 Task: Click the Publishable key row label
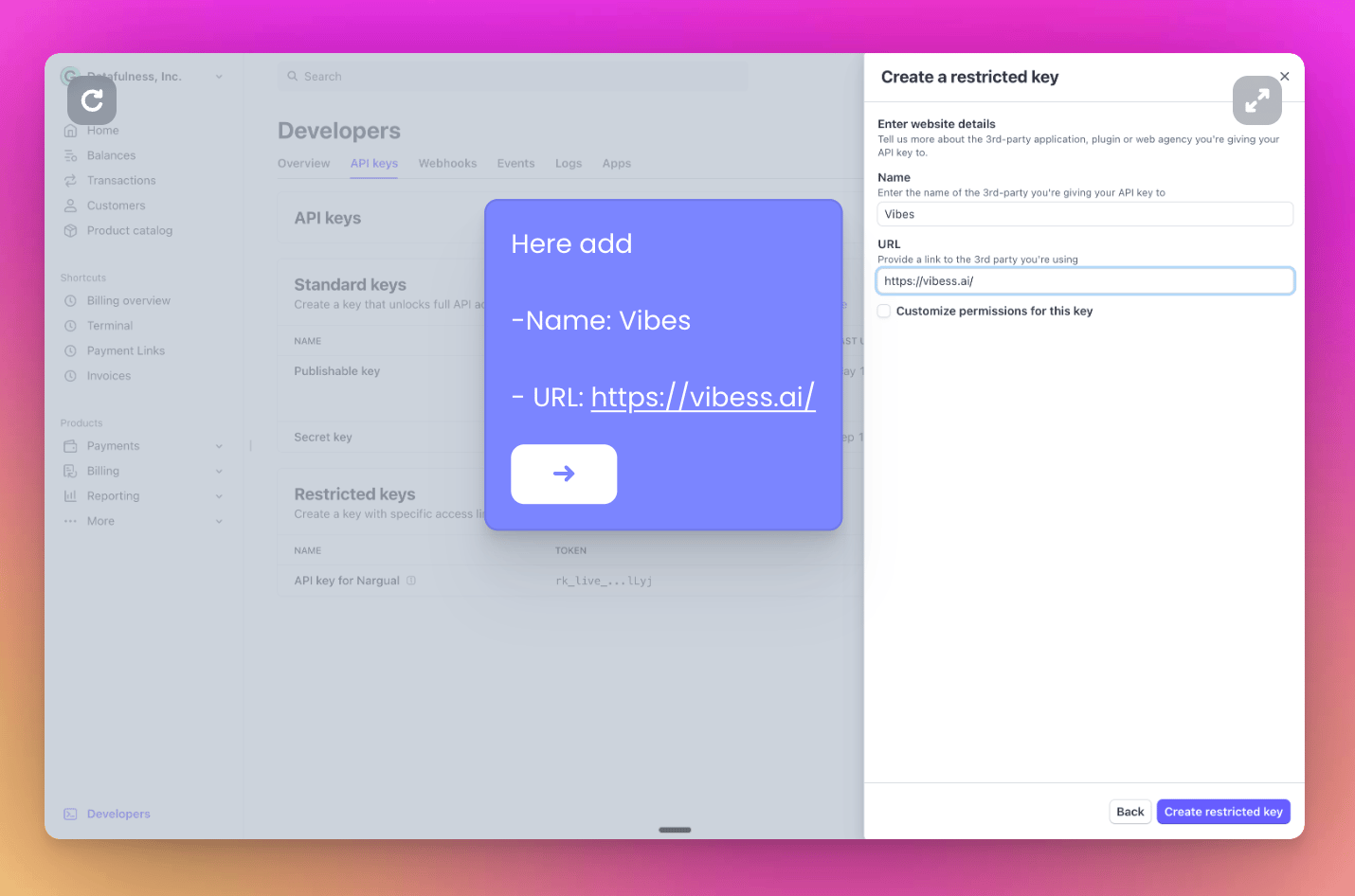337,371
